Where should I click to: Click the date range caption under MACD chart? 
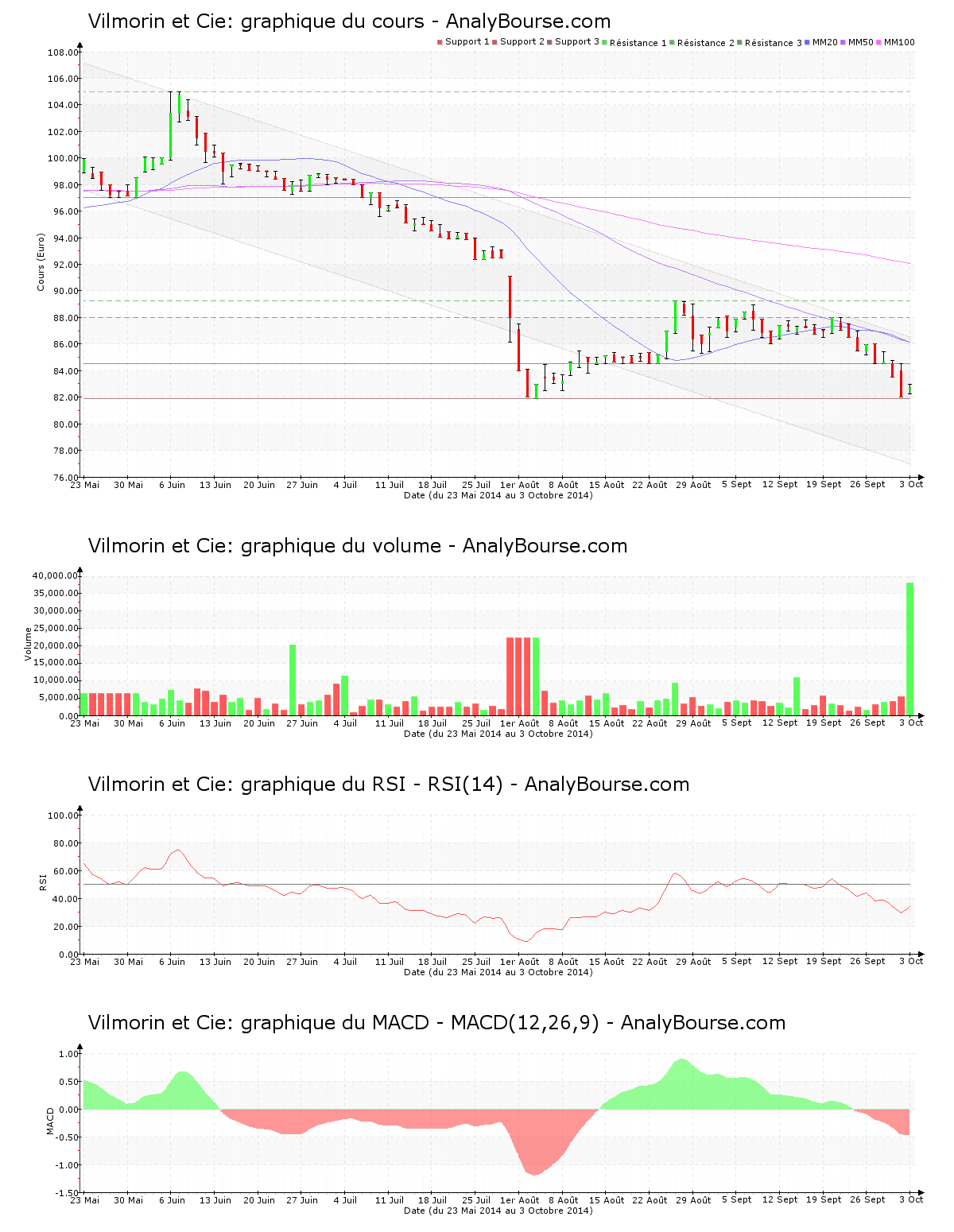(x=498, y=1211)
